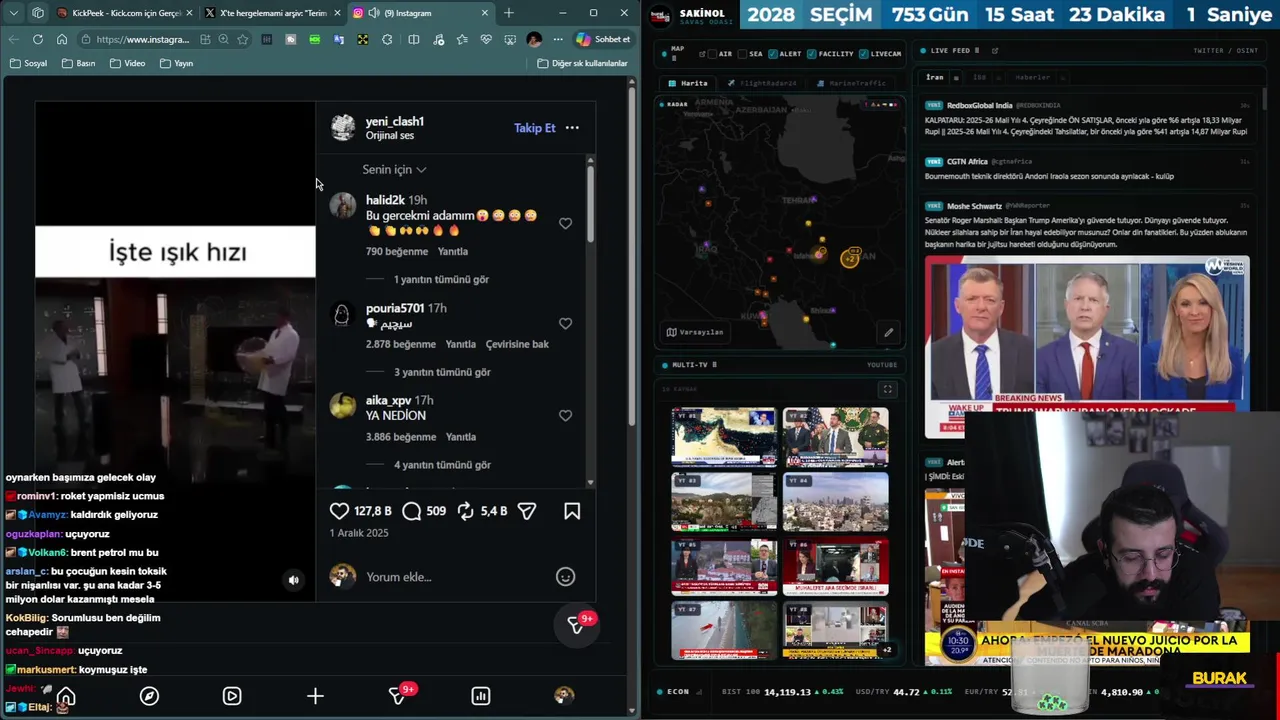Unmute the reel video

tap(294, 580)
